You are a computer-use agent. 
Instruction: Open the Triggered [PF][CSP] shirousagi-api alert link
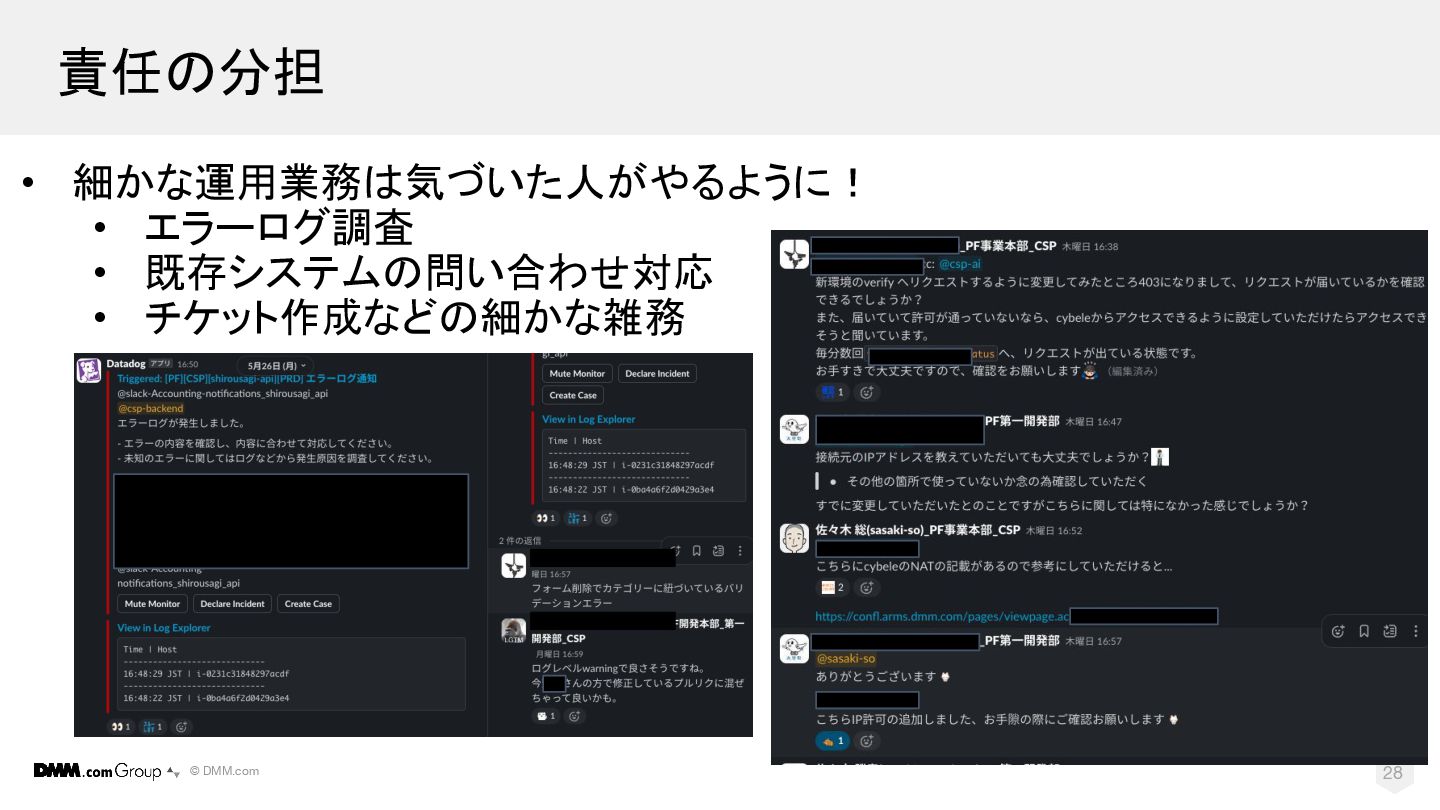tap(247, 378)
